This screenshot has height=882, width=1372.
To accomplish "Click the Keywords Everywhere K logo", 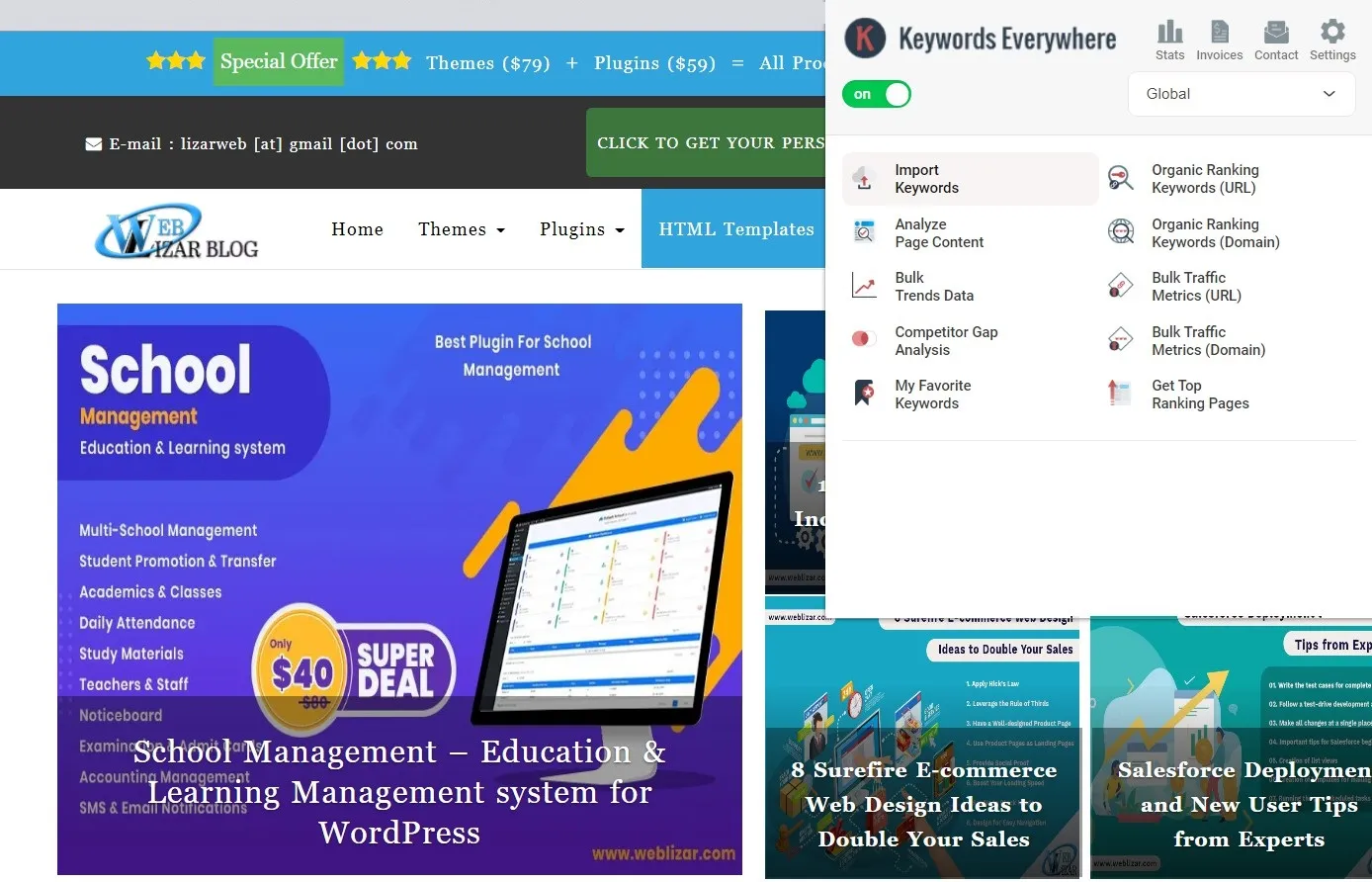I will (x=865, y=39).
